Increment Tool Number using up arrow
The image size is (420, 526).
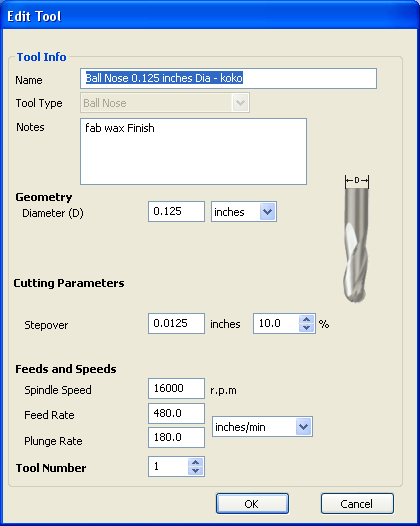[x=196, y=462]
